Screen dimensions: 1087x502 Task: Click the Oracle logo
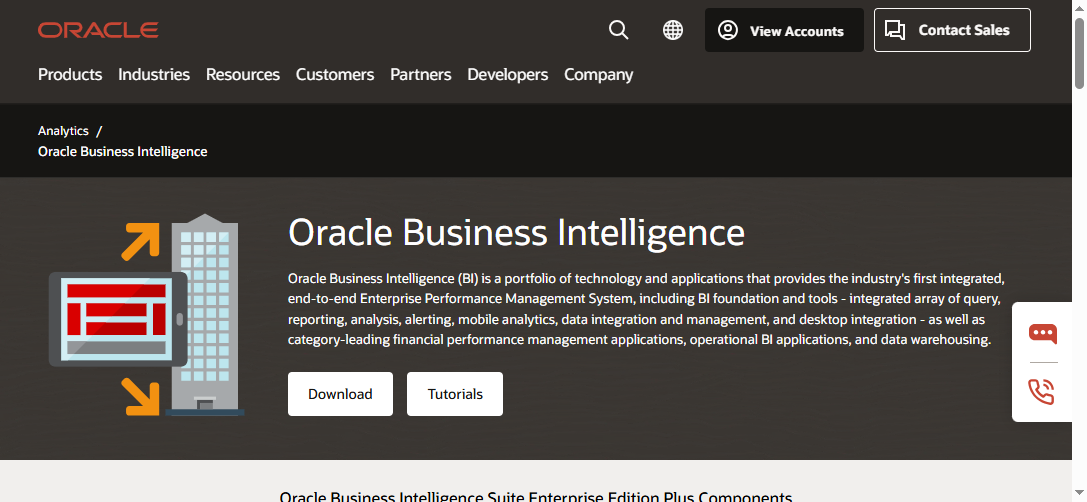coord(98,30)
